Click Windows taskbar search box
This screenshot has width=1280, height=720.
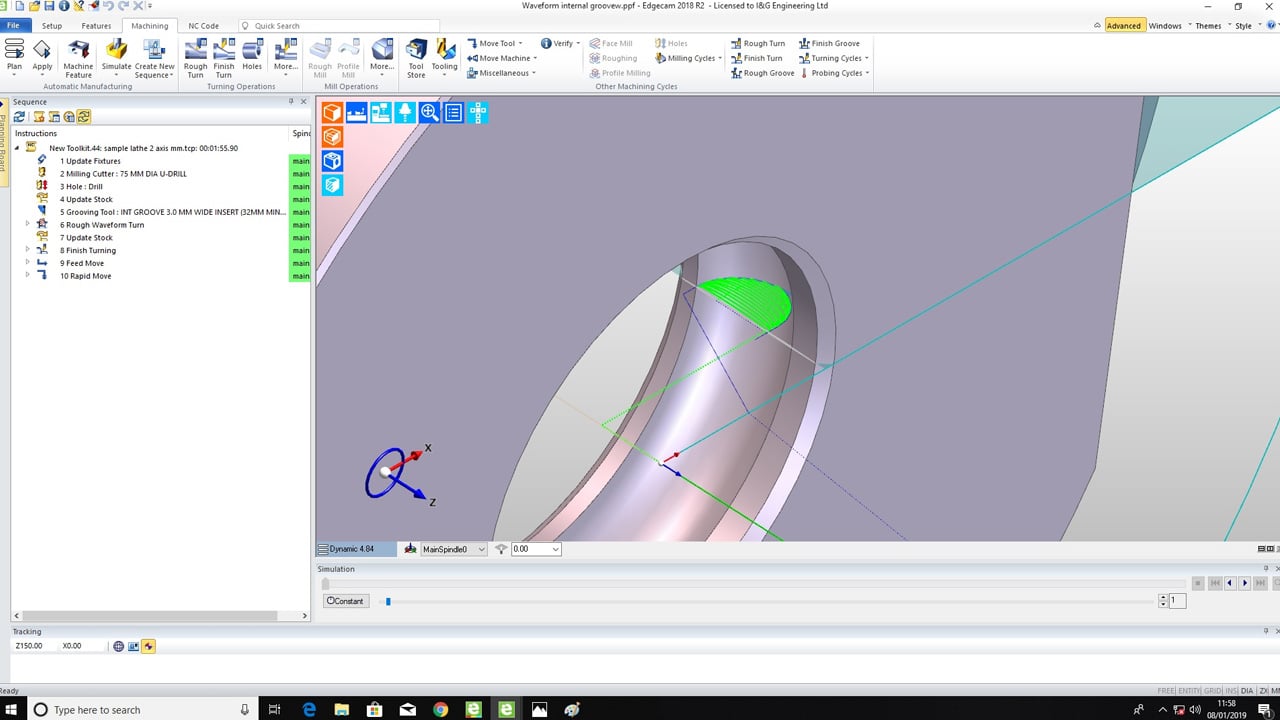pyautogui.click(x=142, y=709)
